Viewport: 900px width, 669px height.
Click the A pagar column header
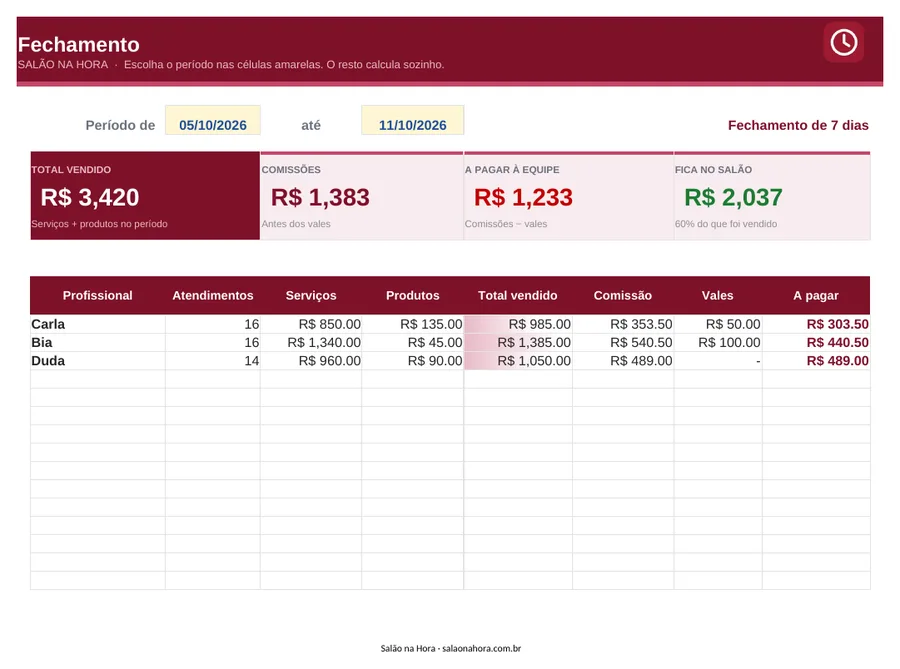tap(816, 295)
